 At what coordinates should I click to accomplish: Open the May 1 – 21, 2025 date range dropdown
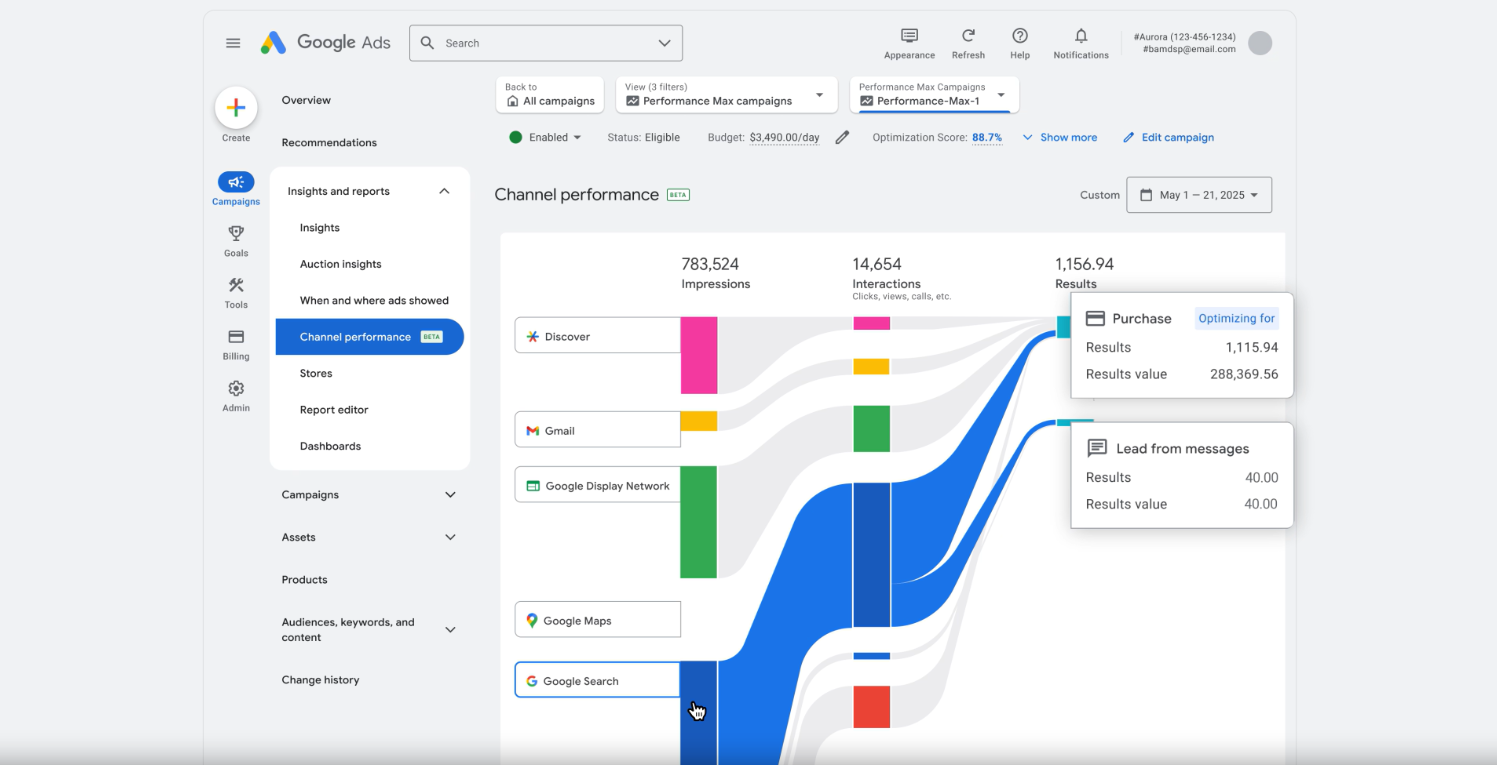(x=1199, y=195)
